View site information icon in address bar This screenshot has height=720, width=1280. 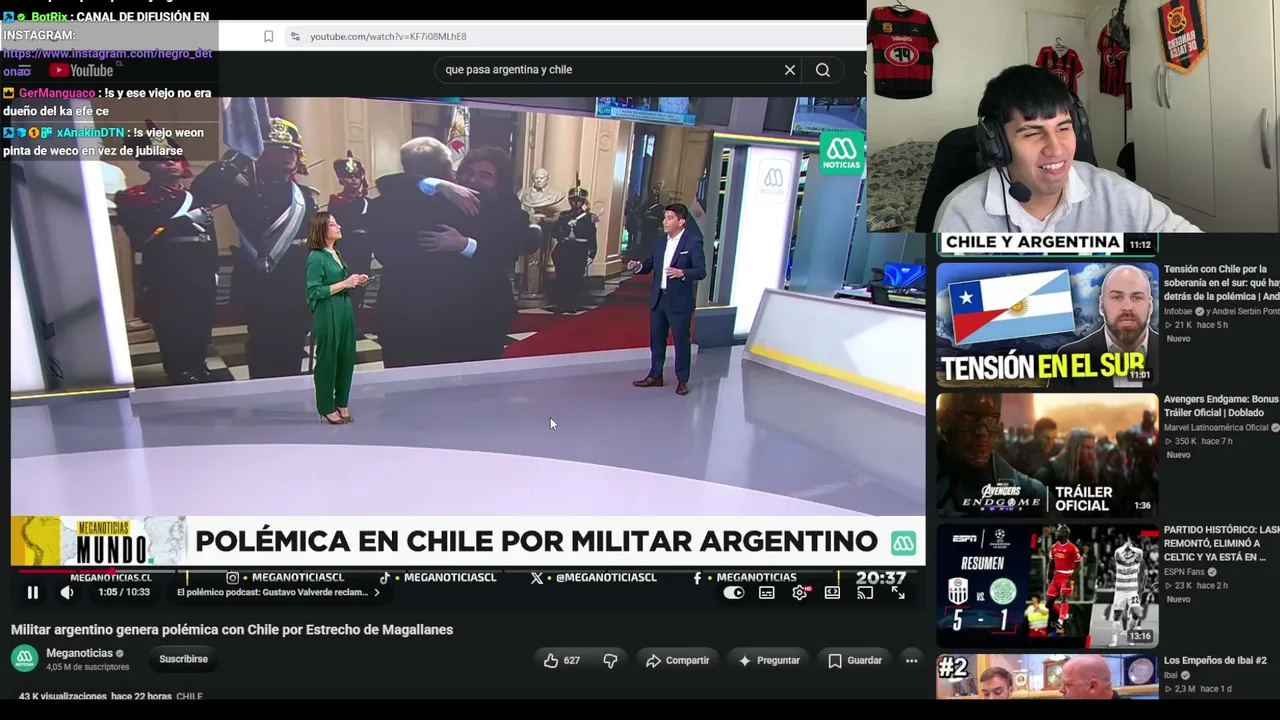(x=295, y=37)
